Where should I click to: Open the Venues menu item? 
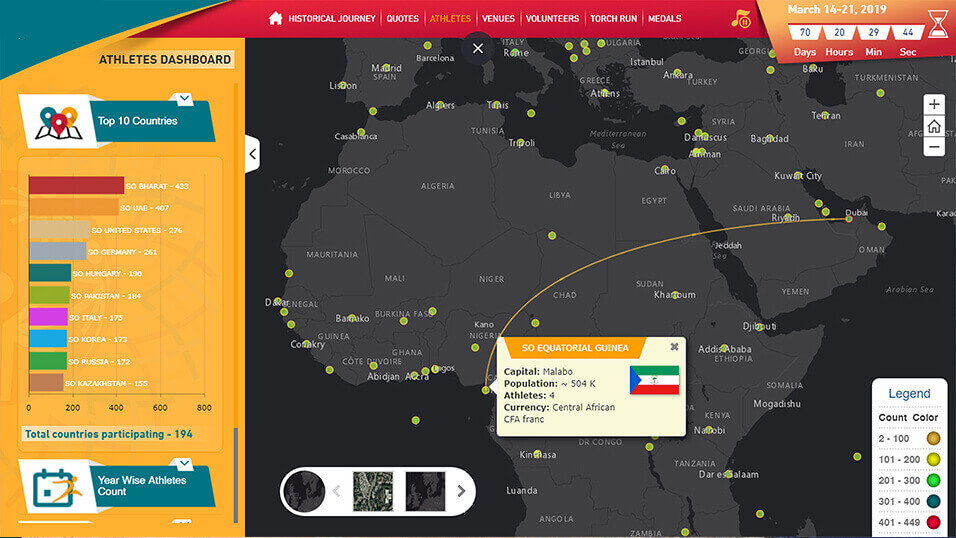pyautogui.click(x=498, y=19)
